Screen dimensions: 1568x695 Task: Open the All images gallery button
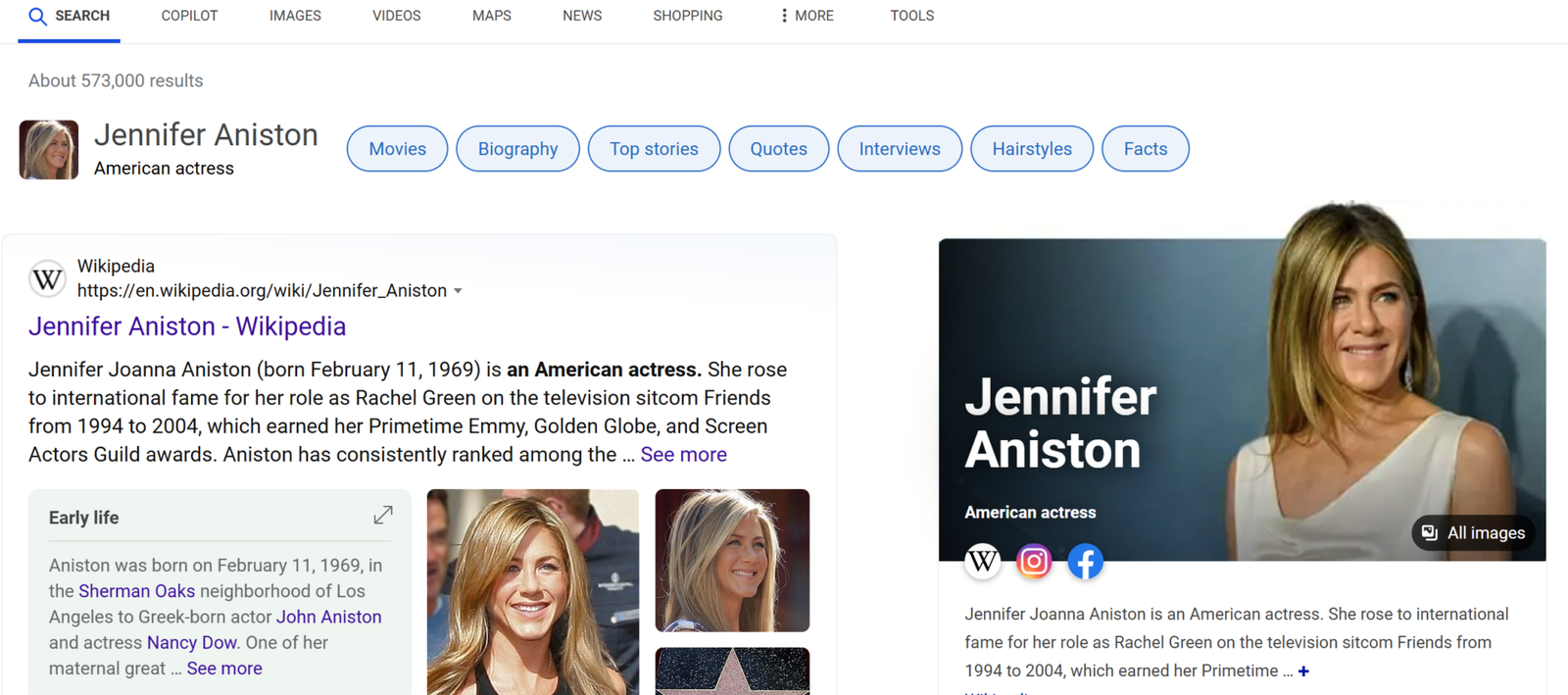tap(1474, 532)
